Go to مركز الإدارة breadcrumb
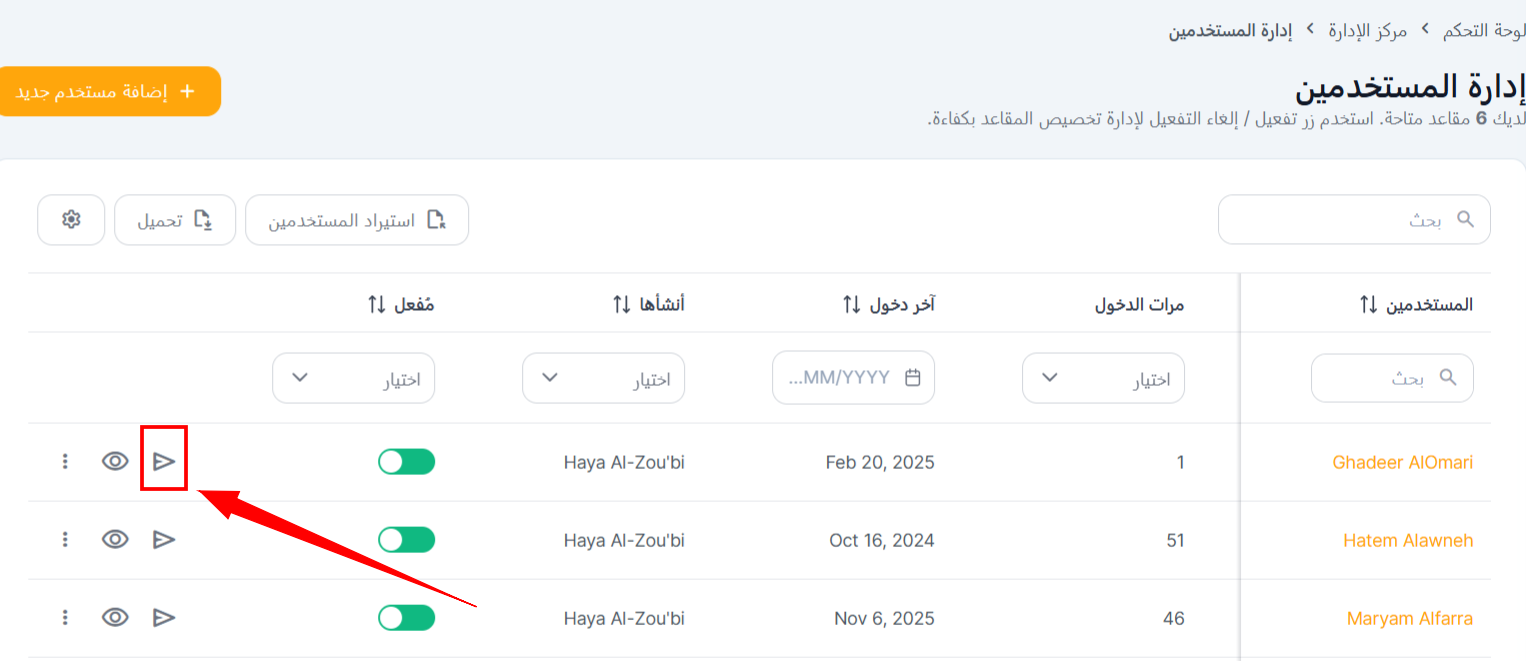Image resolution: width=1526 pixels, height=661 pixels. pyautogui.click(x=1367, y=30)
